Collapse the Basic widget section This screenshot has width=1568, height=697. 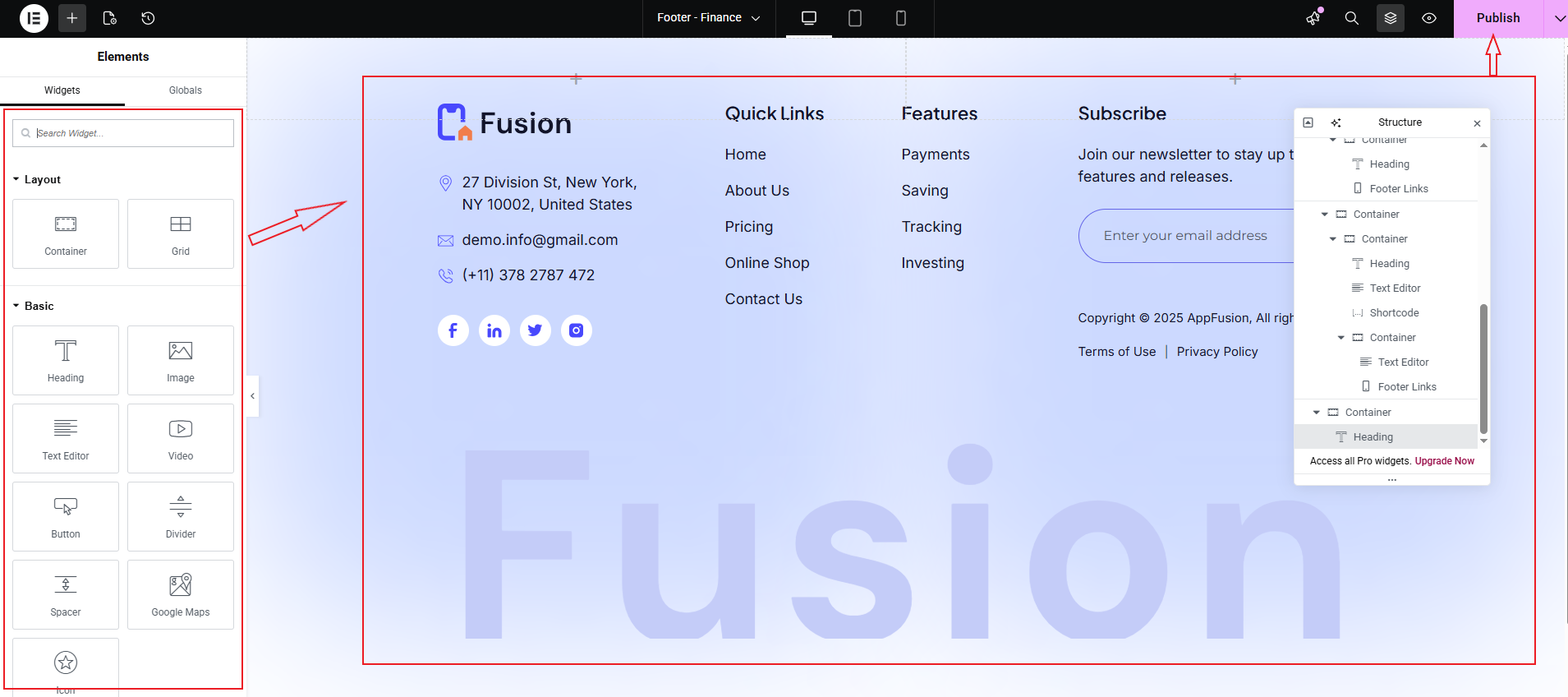34,306
